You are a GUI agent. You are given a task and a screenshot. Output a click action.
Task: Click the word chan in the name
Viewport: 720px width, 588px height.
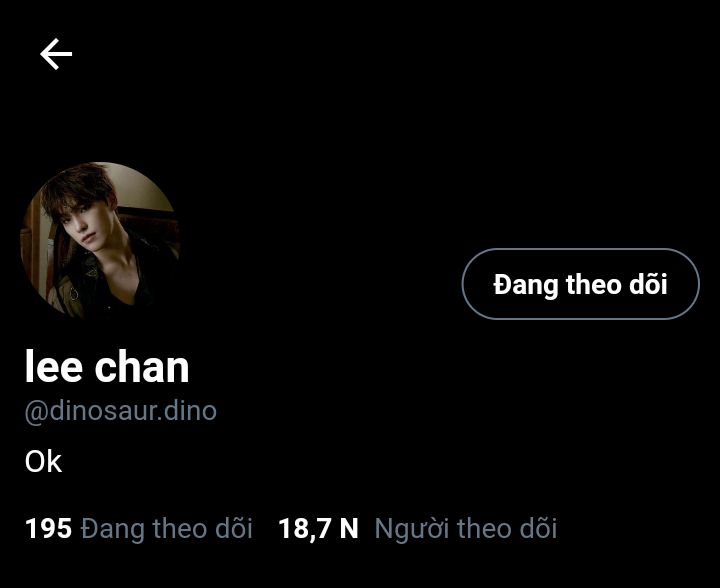point(142,366)
